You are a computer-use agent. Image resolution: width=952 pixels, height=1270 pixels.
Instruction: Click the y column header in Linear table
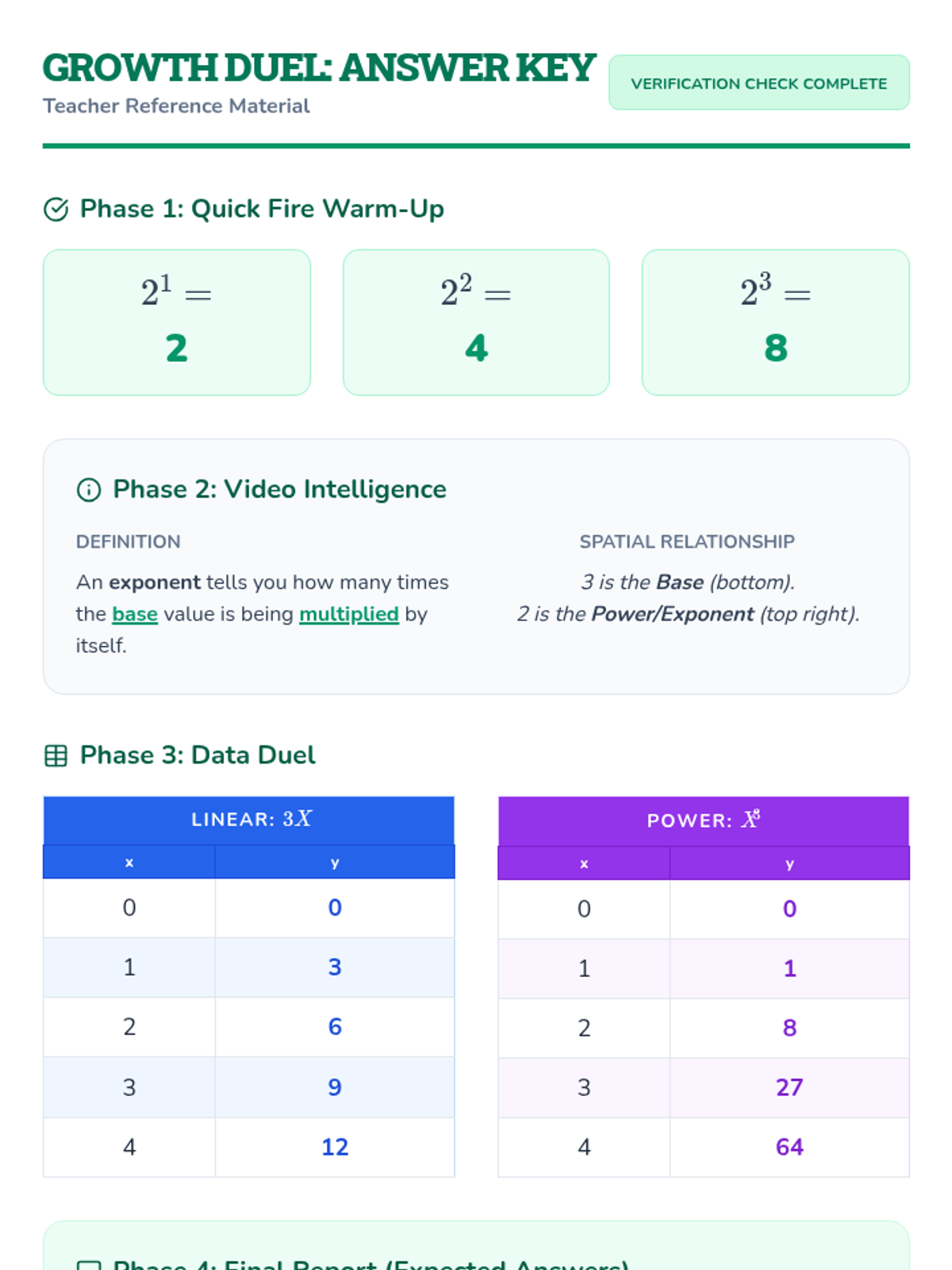(x=335, y=862)
